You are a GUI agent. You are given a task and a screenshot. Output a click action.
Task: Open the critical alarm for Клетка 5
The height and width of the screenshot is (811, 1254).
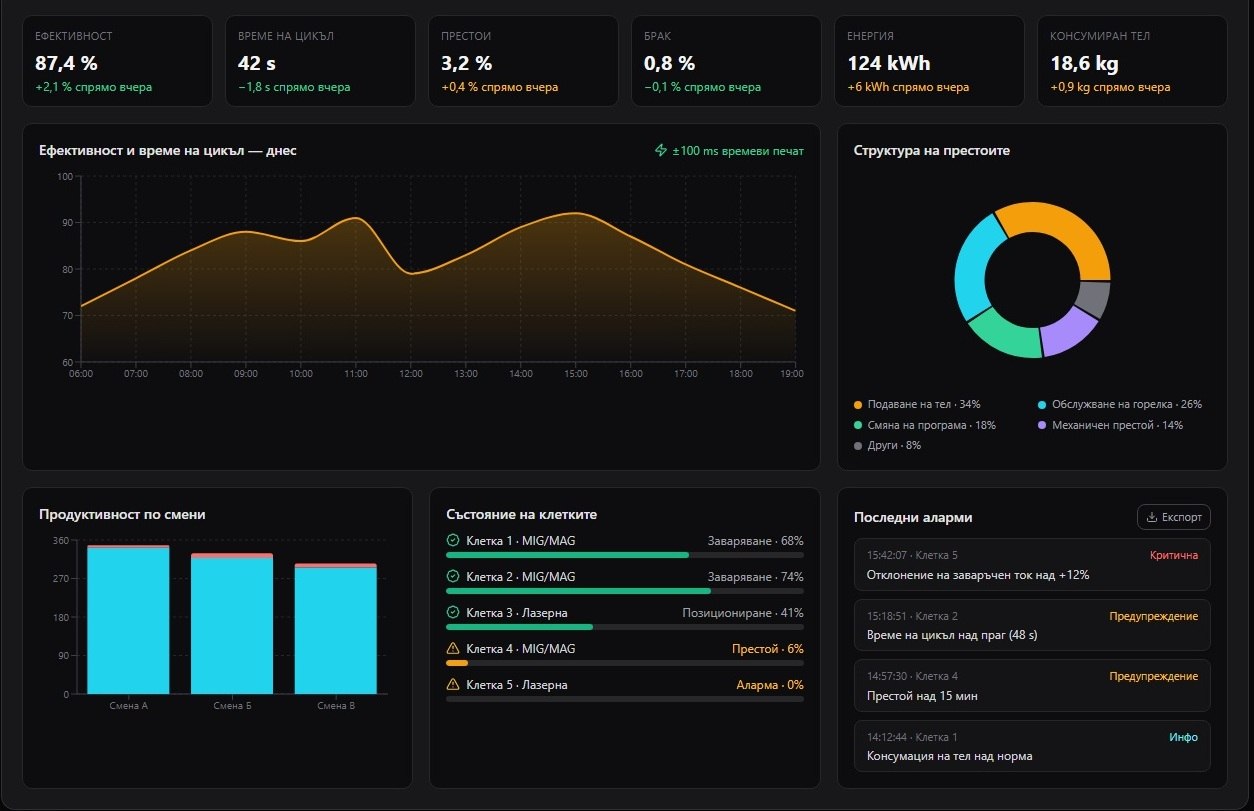[1032, 565]
